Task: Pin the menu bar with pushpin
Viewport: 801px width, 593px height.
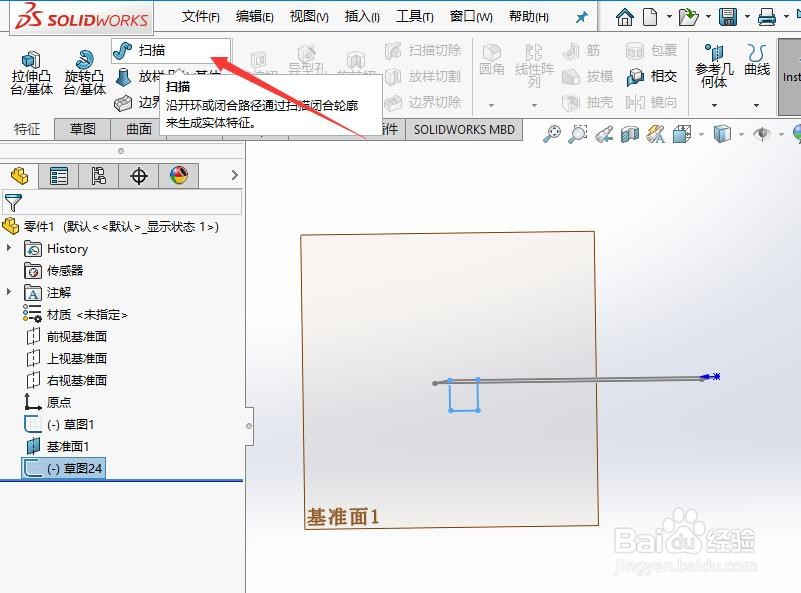Action: pyautogui.click(x=581, y=17)
